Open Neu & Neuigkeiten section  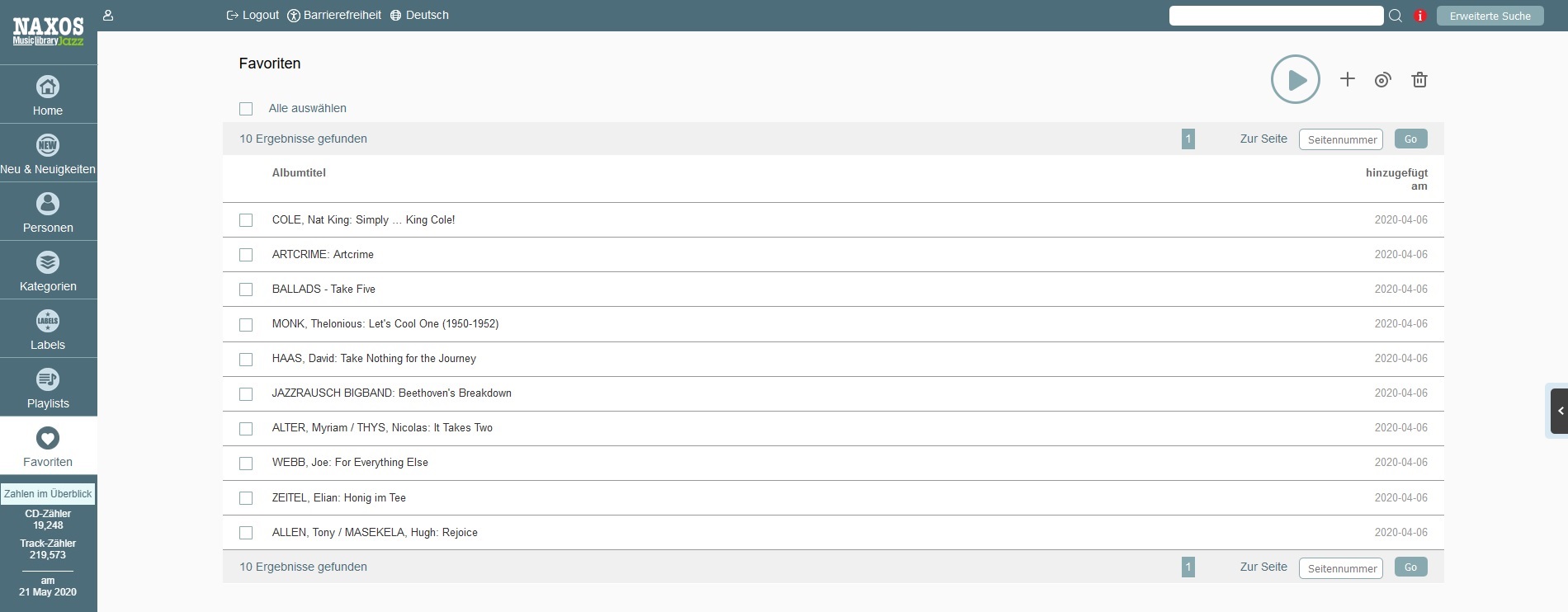pos(48,153)
